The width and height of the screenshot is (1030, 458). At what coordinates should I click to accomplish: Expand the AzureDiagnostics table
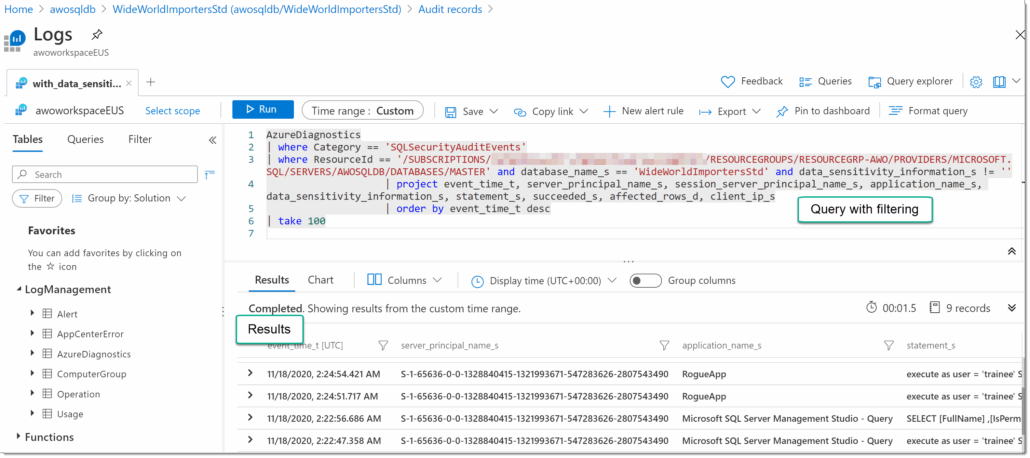pos(32,354)
